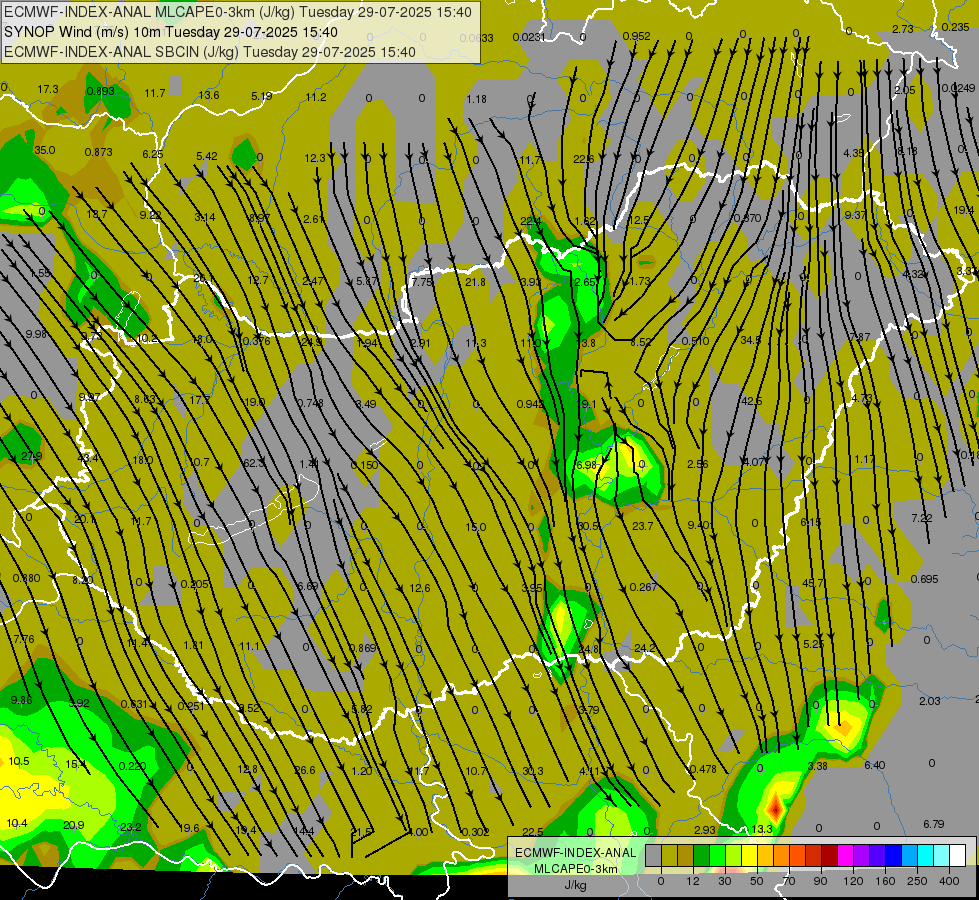This screenshot has width=979, height=900.
Task: Pick the magenta legend swatch
Action: pos(846,855)
